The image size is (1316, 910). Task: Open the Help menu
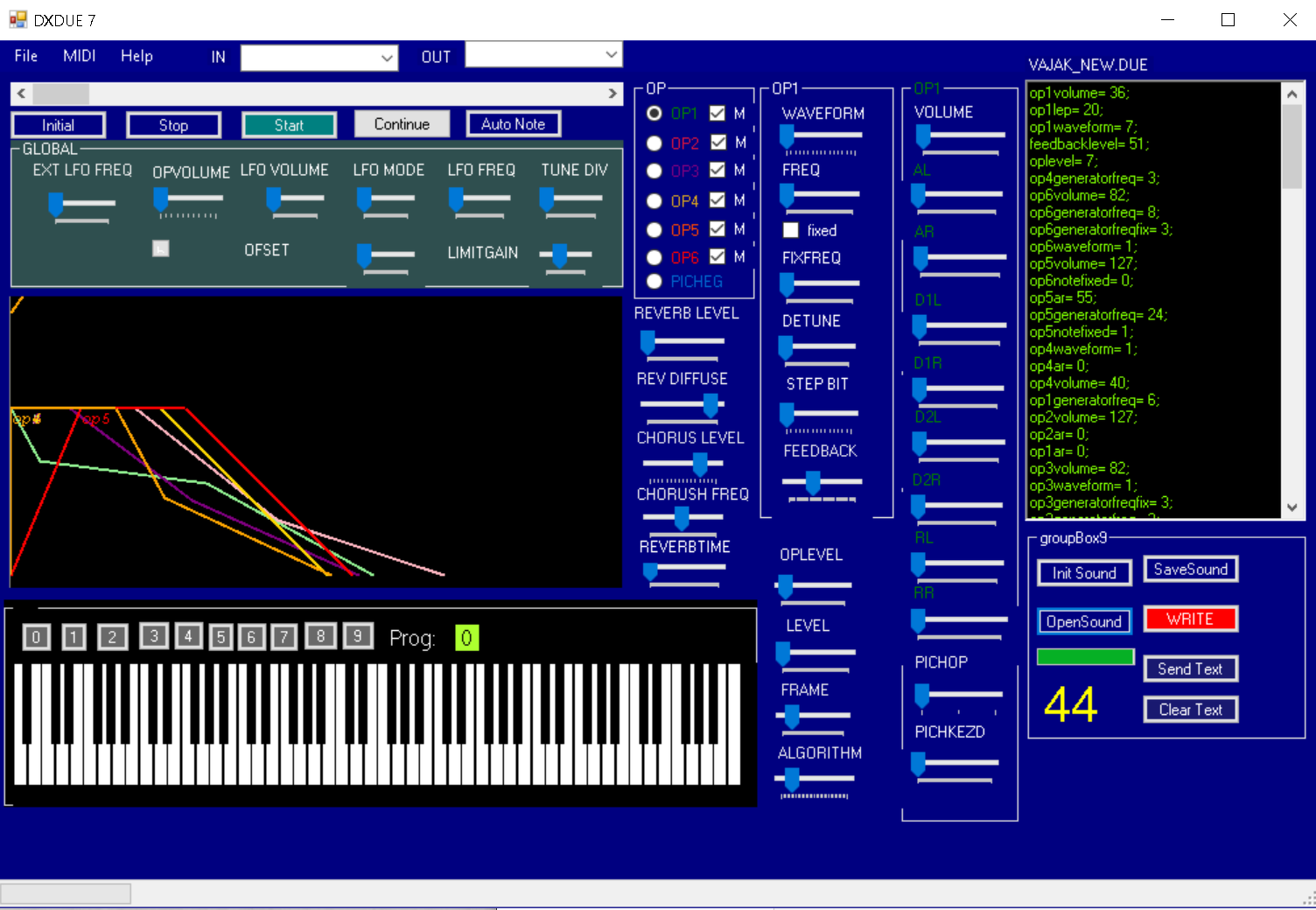tap(136, 56)
